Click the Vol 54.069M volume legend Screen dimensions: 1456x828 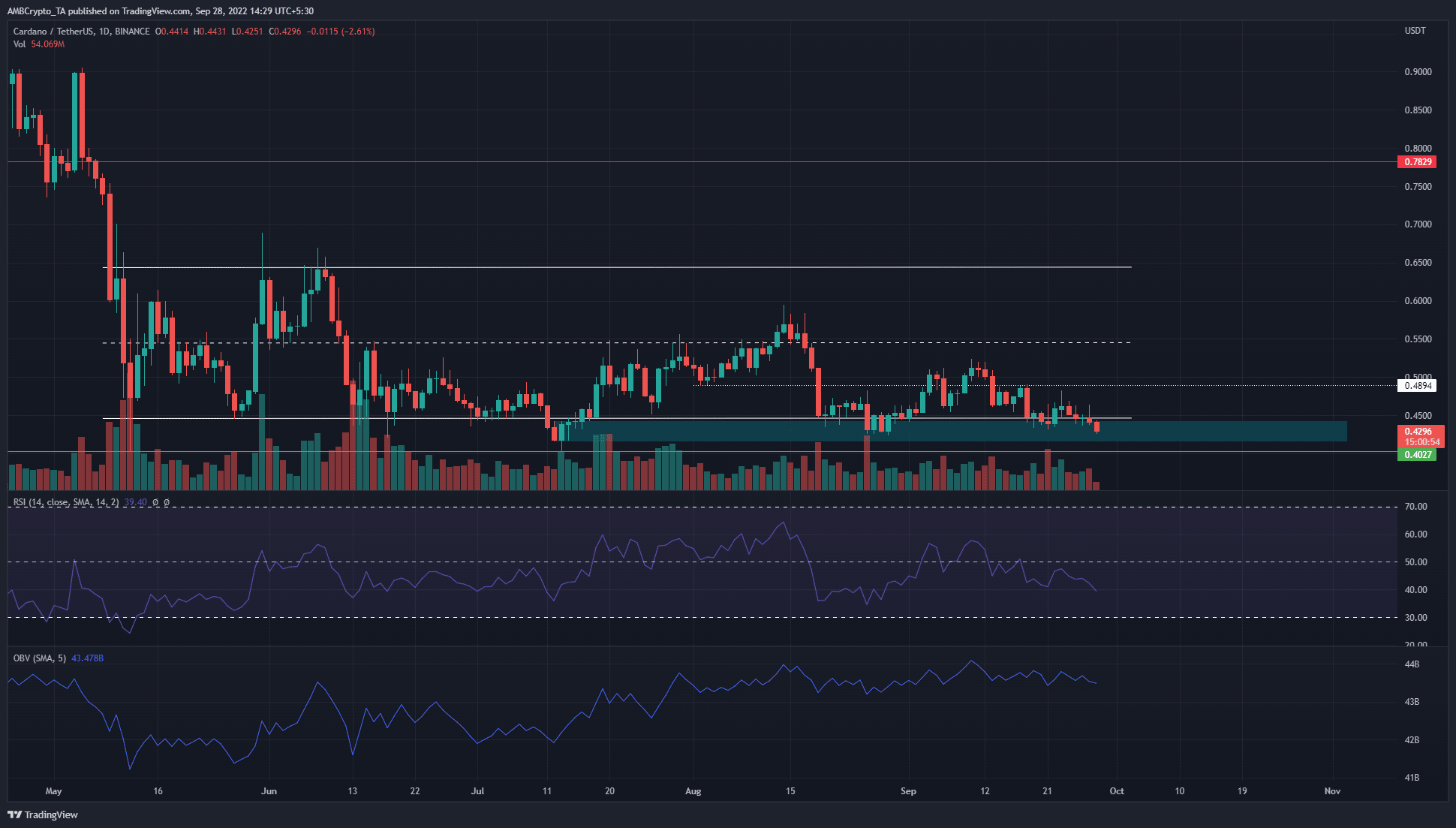(39, 44)
